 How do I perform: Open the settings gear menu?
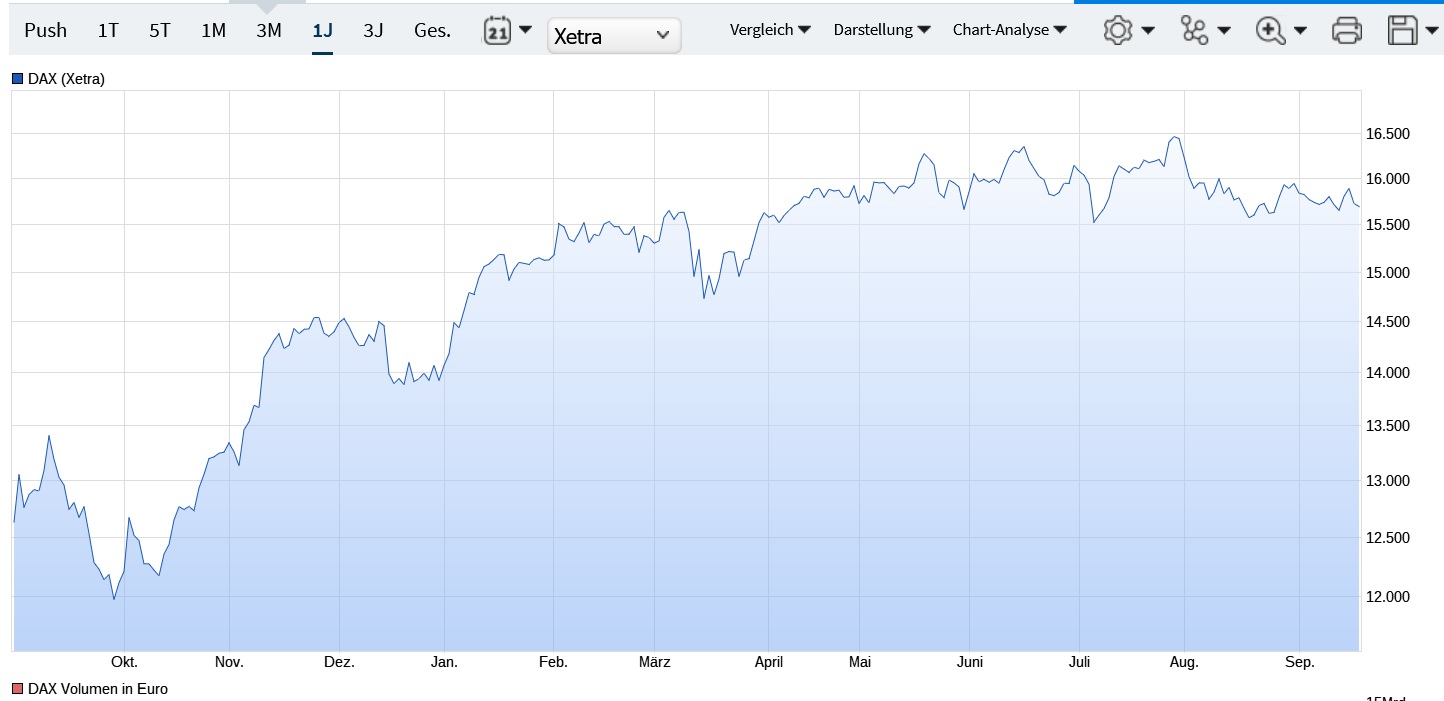(1129, 30)
